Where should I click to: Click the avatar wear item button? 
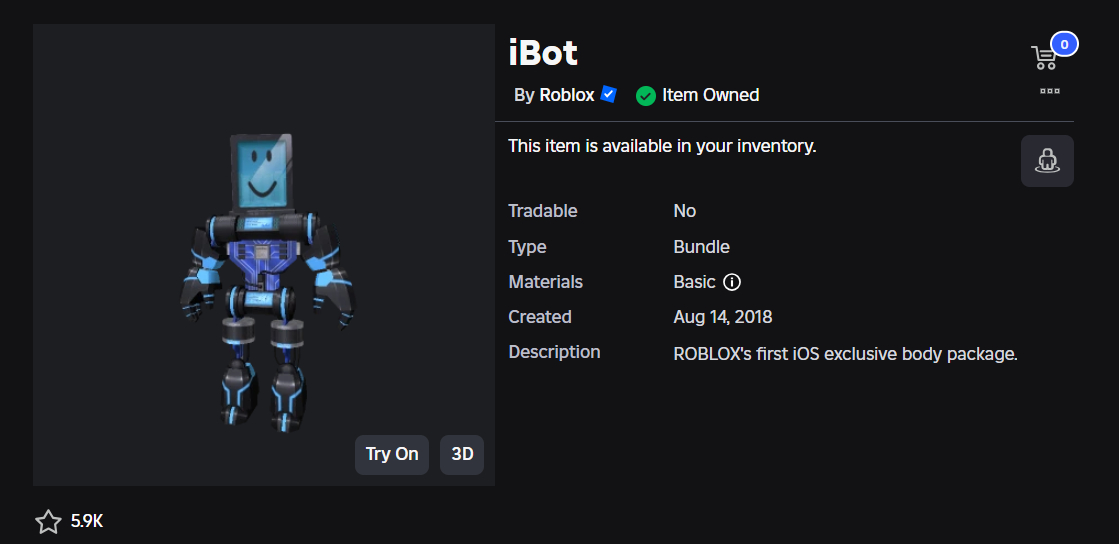(x=1047, y=161)
